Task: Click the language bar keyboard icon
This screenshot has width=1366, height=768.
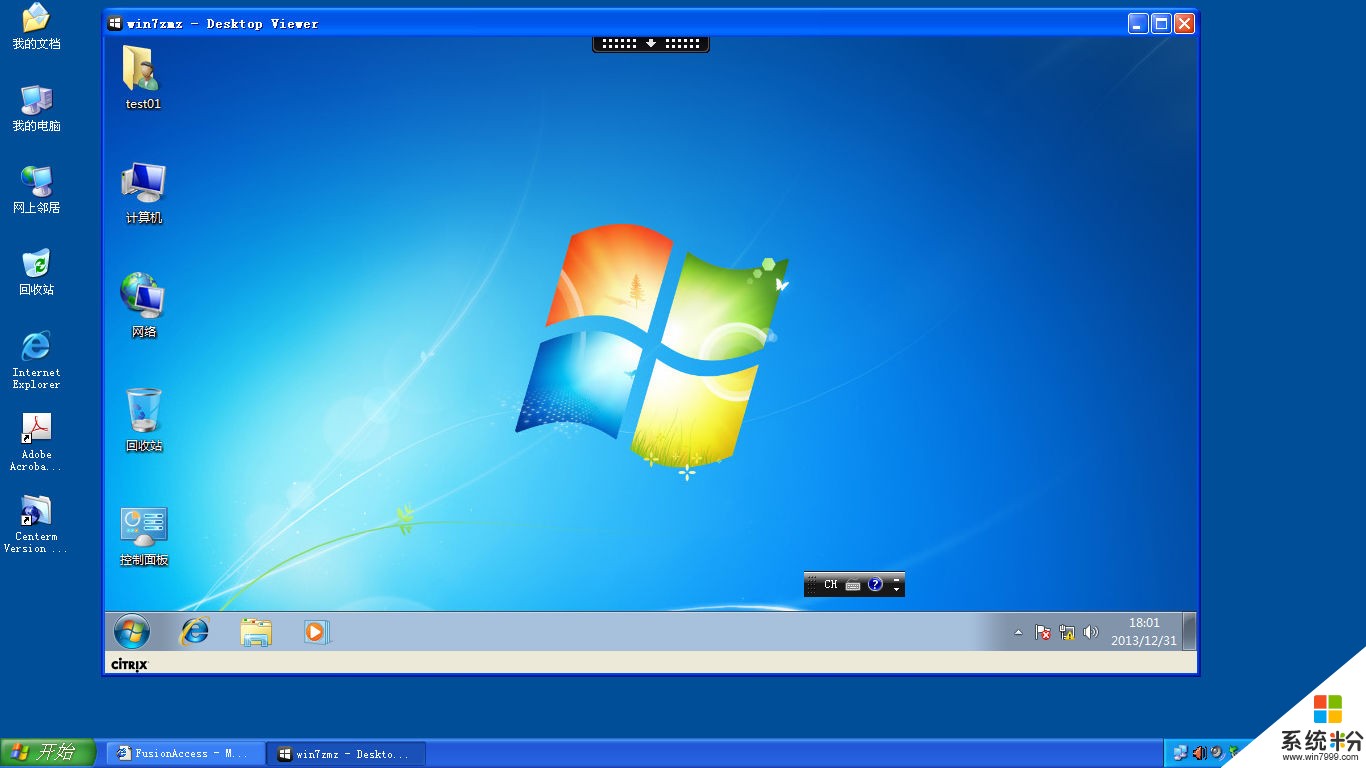Action: (x=853, y=585)
